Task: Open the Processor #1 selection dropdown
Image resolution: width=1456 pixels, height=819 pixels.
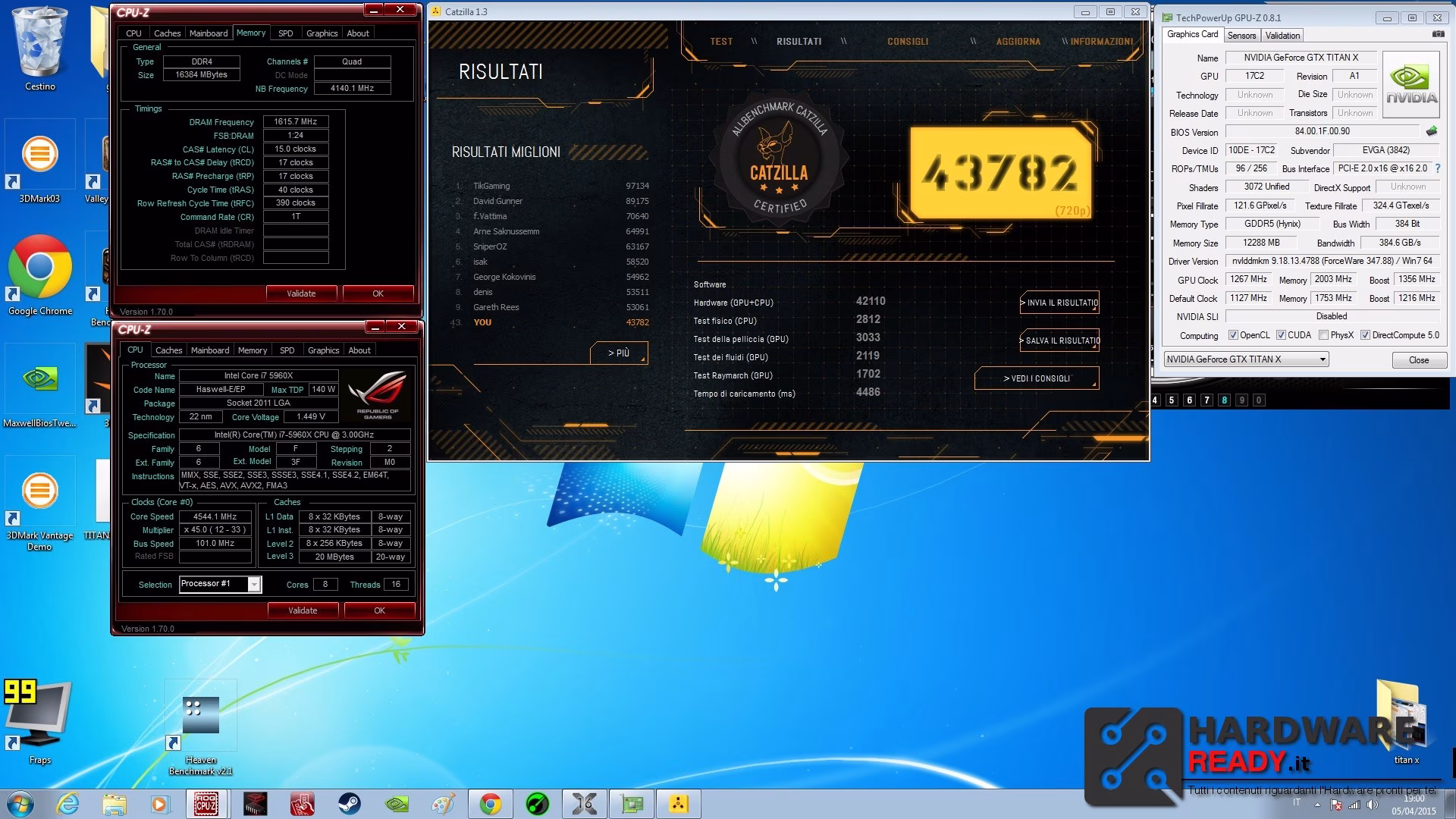Action: (x=220, y=584)
